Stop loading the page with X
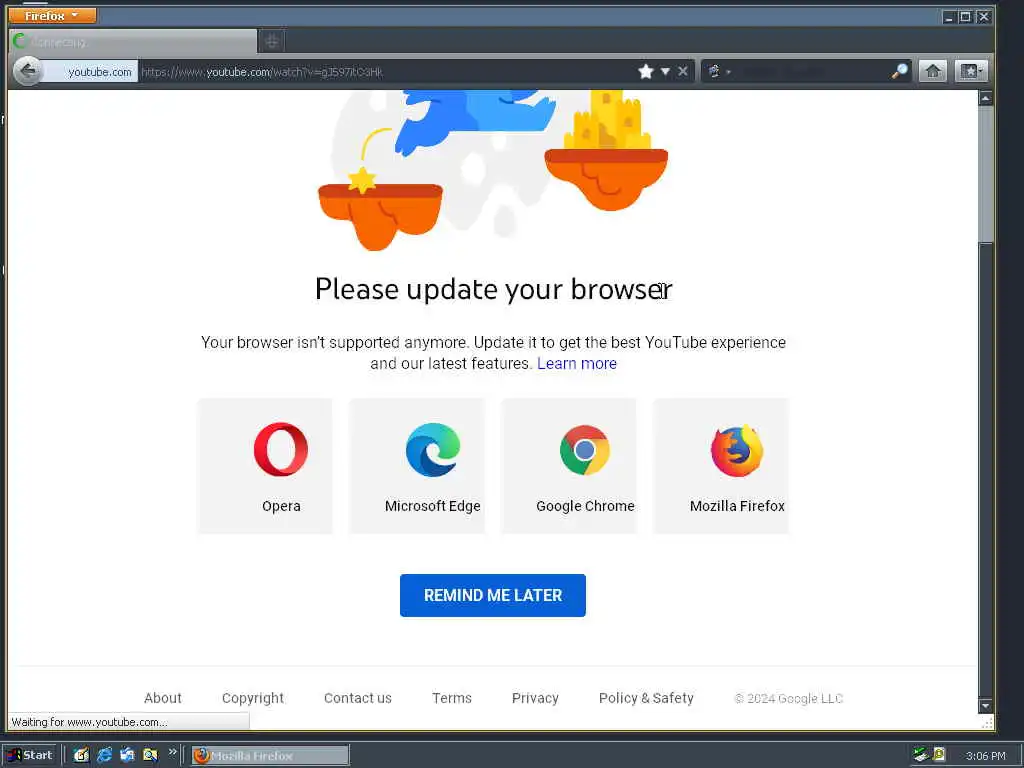 tap(682, 71)
